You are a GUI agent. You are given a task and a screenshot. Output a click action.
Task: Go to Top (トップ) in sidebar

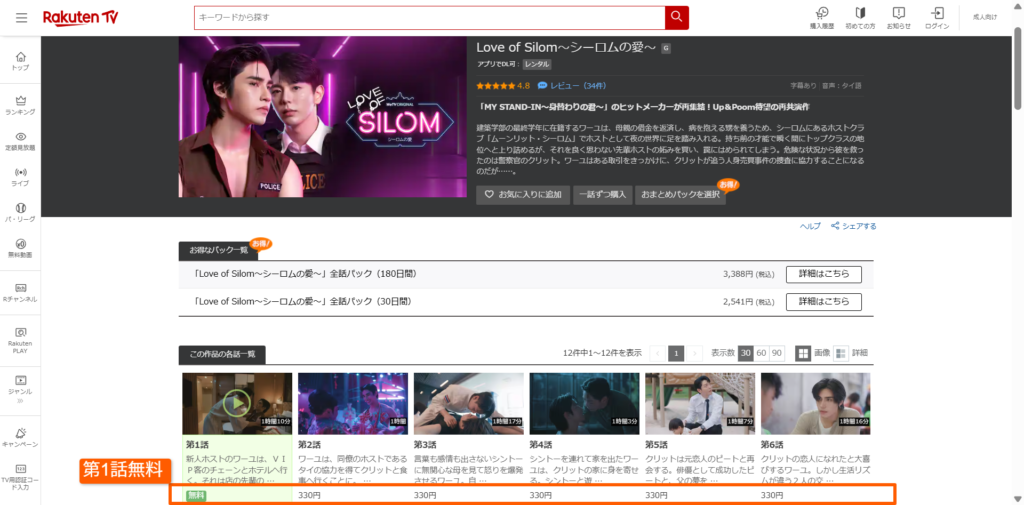[20, 61]
